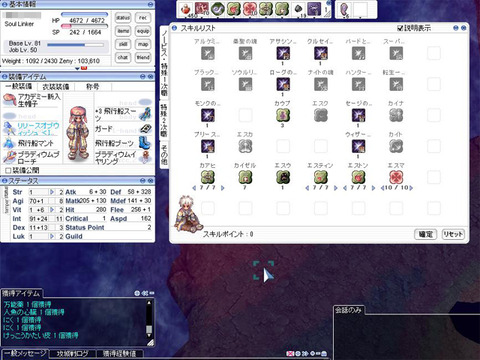Open the map button in basic info

143,44
